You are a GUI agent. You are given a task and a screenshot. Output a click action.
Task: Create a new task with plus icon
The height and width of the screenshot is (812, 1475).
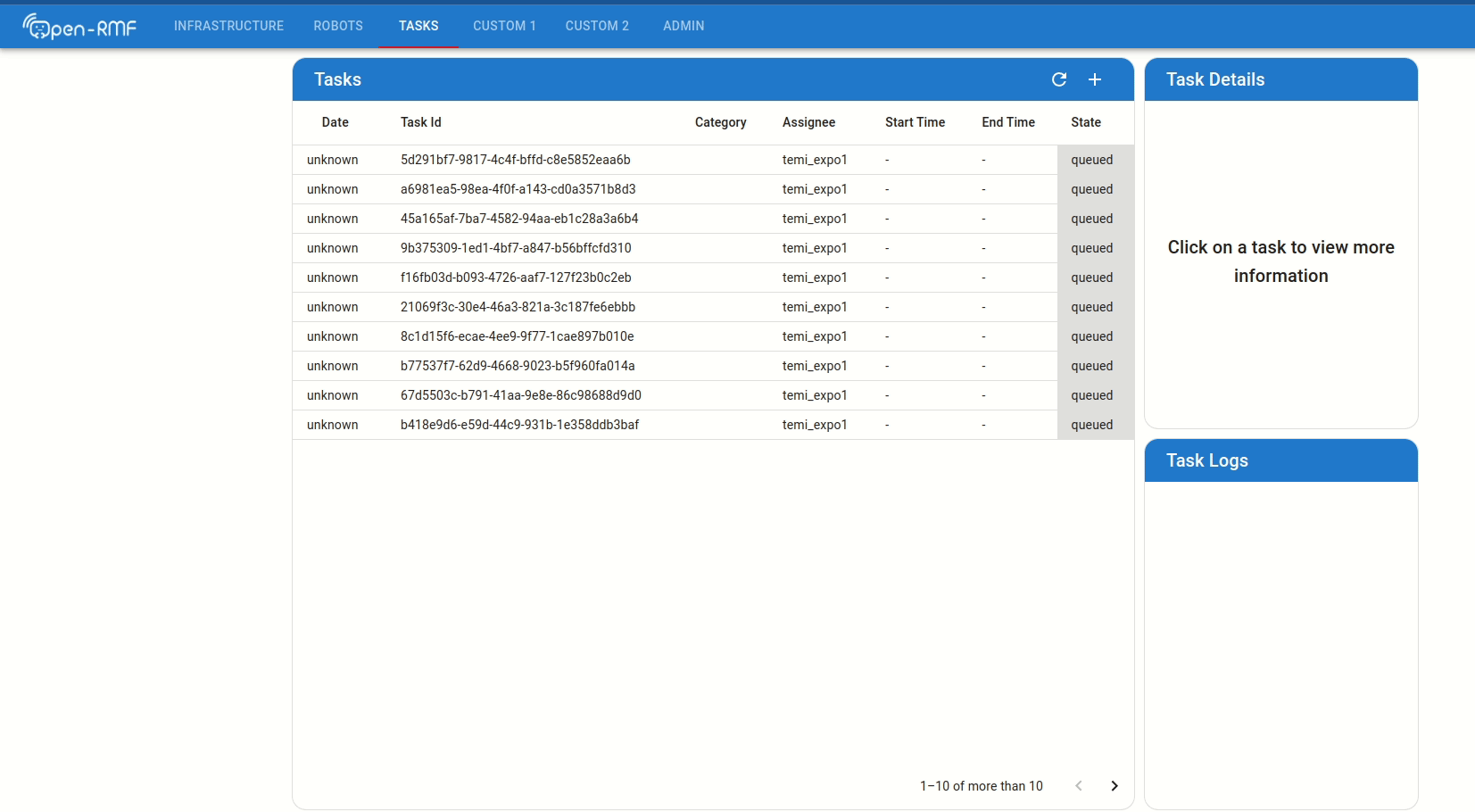point(1095,79)
